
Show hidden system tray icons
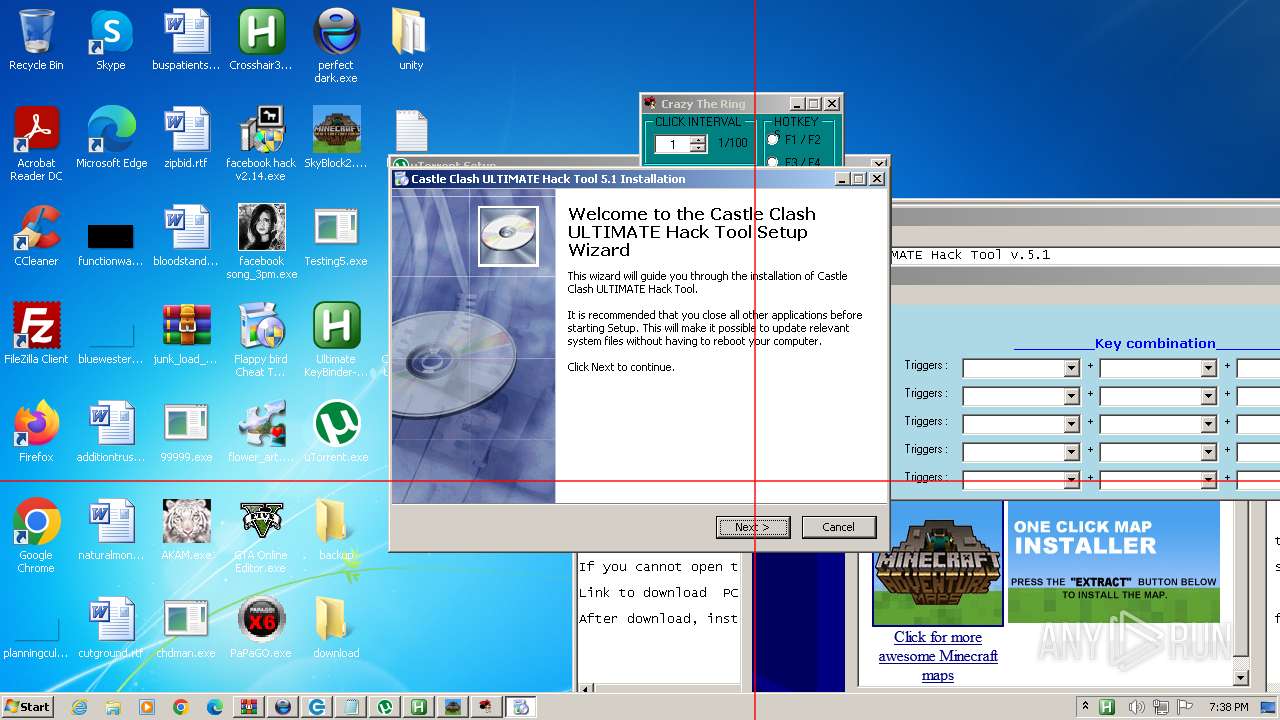(1085, 707)
